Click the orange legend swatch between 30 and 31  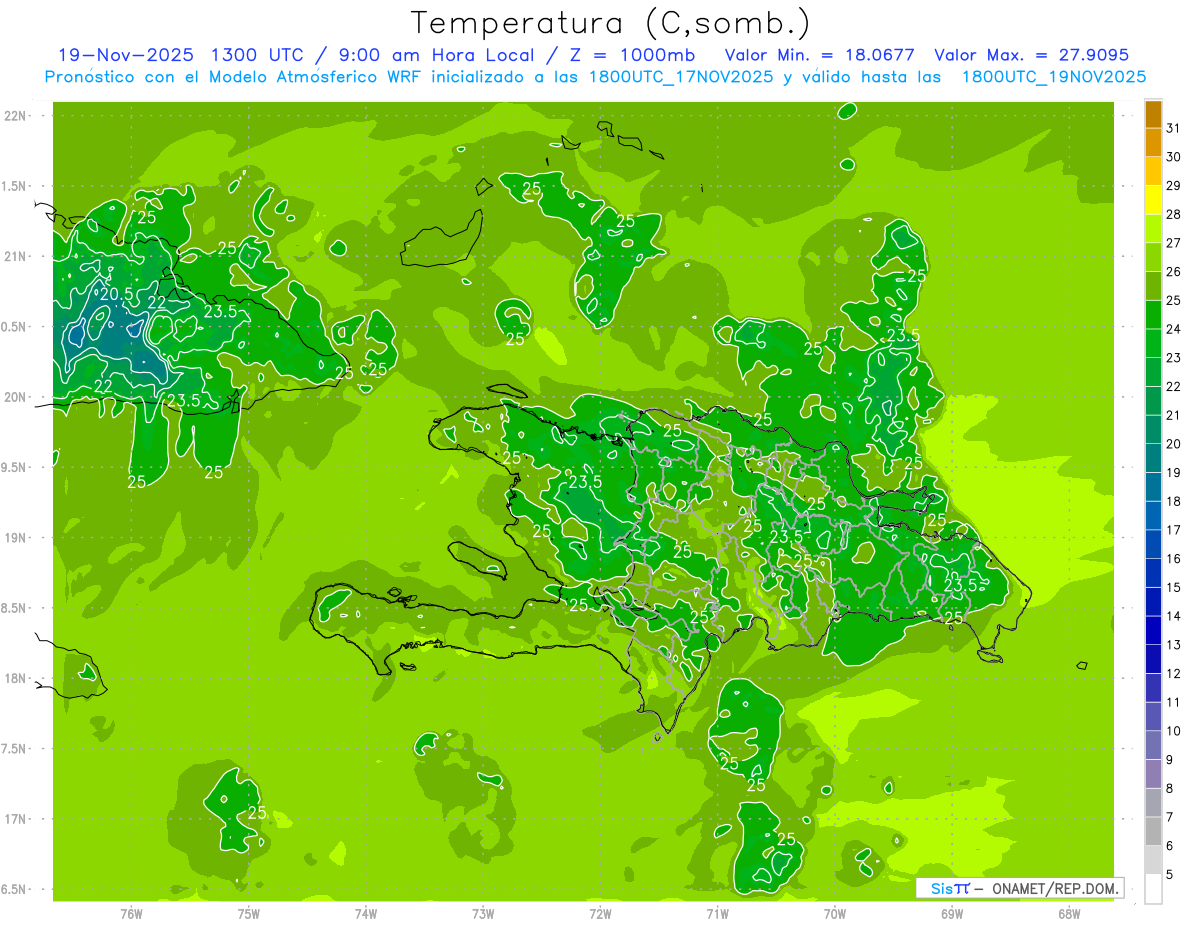pos(1153,143)
